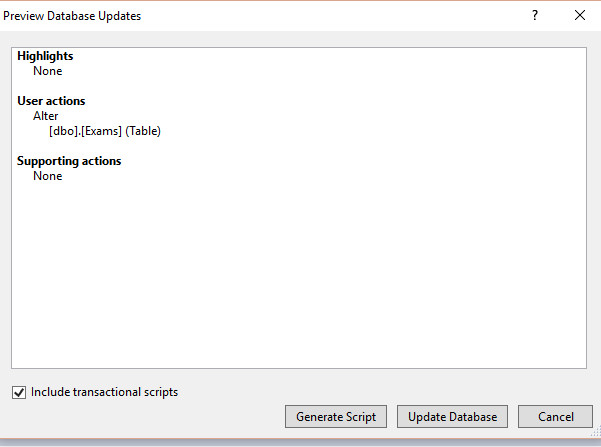
Task: Close the Preview Database Updates dialog
Action: tap(580, 16)
